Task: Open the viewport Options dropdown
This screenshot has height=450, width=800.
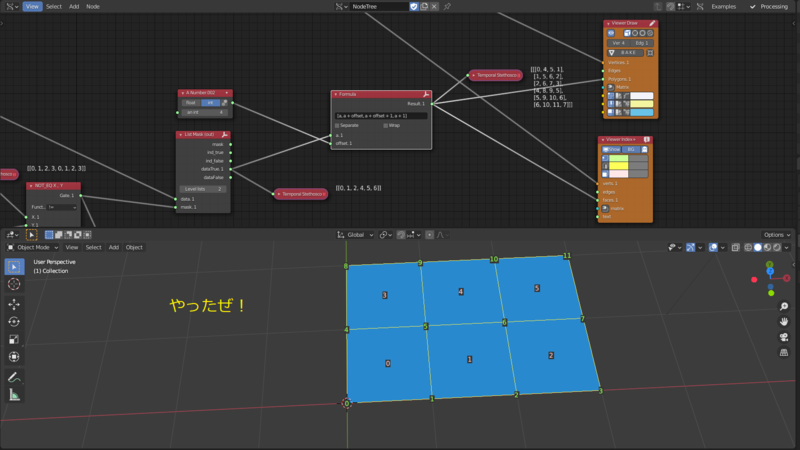Action: [x=777, y=235]
